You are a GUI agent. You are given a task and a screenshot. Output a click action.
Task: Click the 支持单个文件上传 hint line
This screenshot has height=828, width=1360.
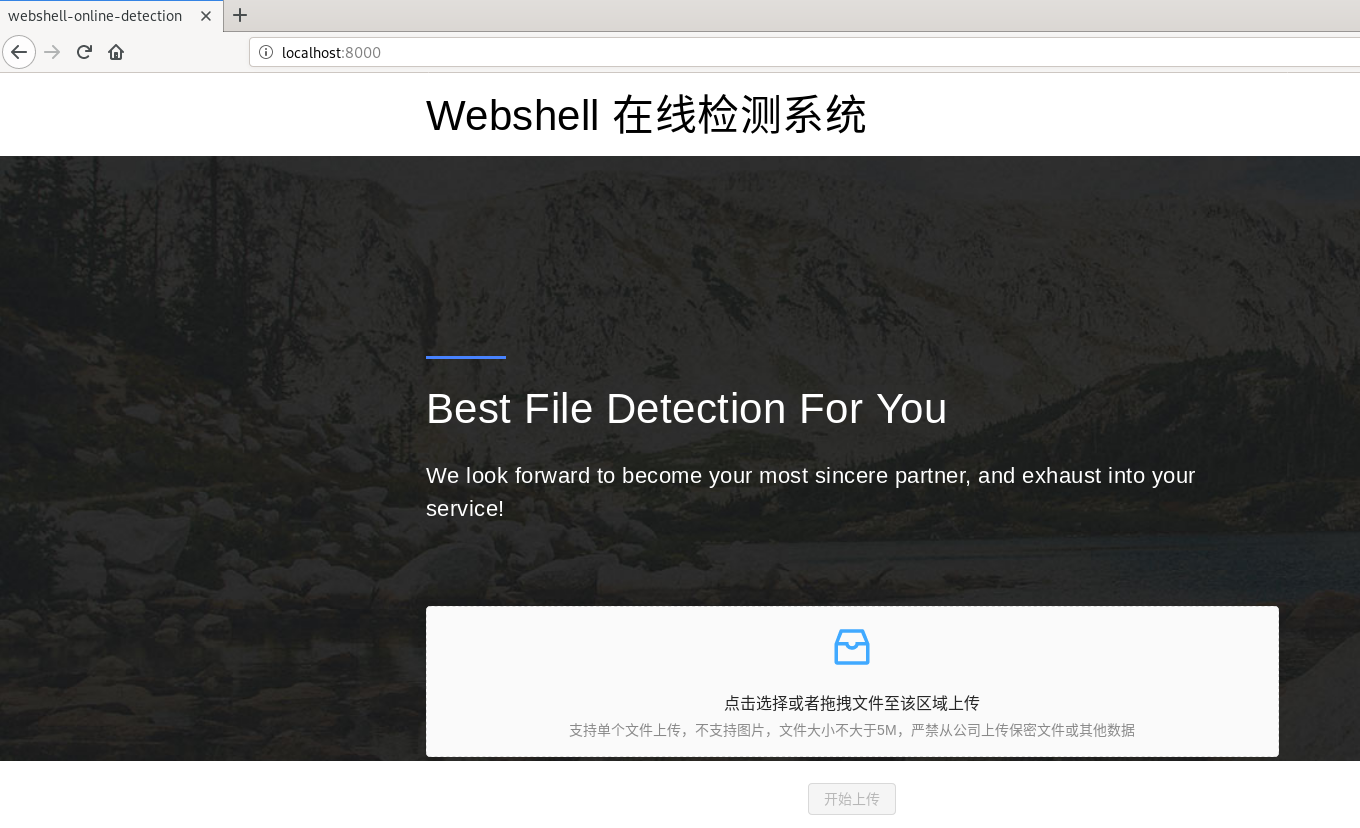852,730
